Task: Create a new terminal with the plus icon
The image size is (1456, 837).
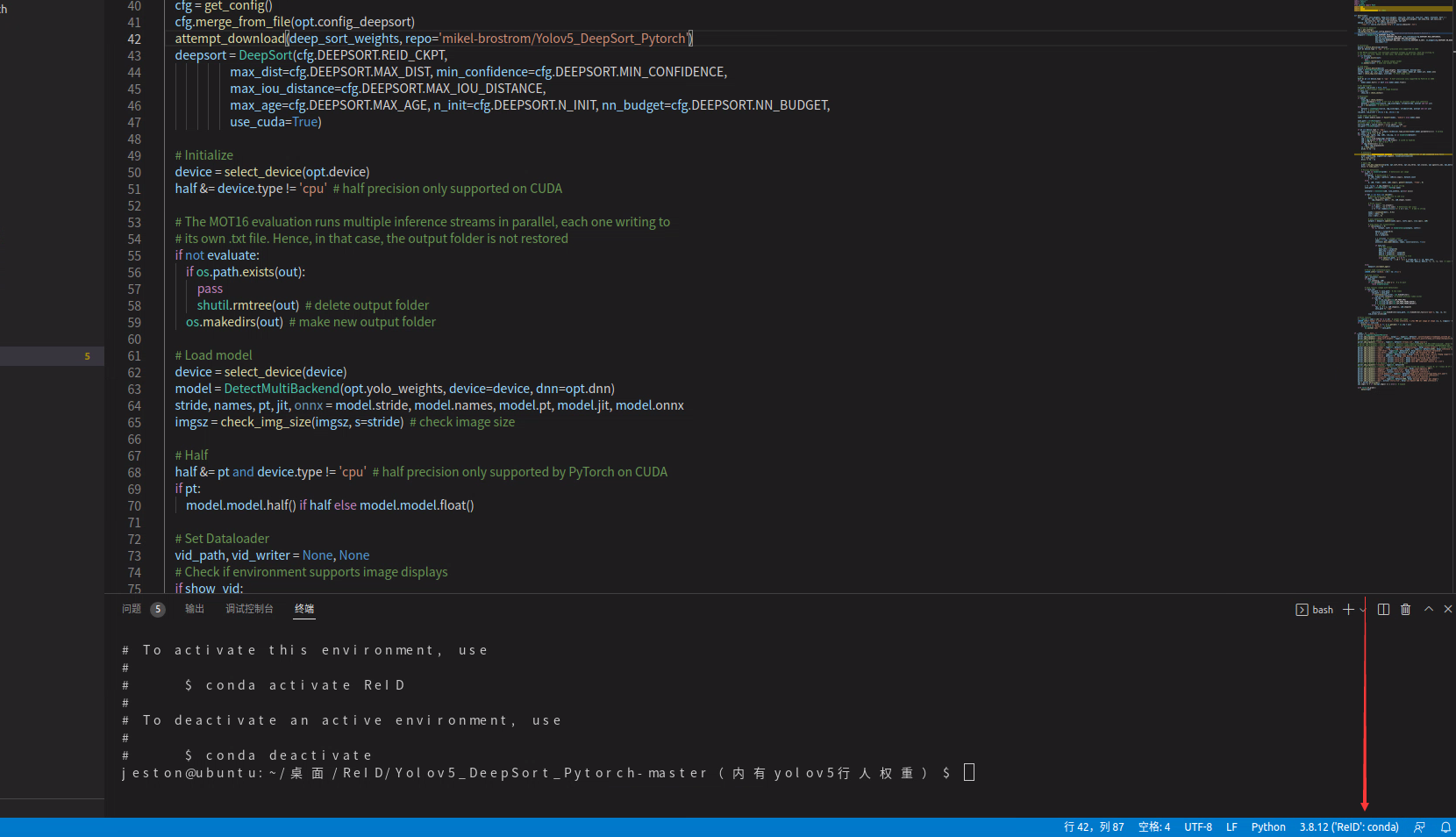Action: click(1348, 609)
